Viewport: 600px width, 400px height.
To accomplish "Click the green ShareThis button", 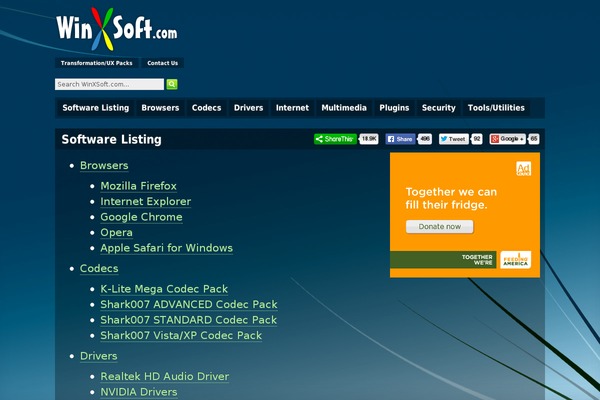I will [x=335, y=139].
